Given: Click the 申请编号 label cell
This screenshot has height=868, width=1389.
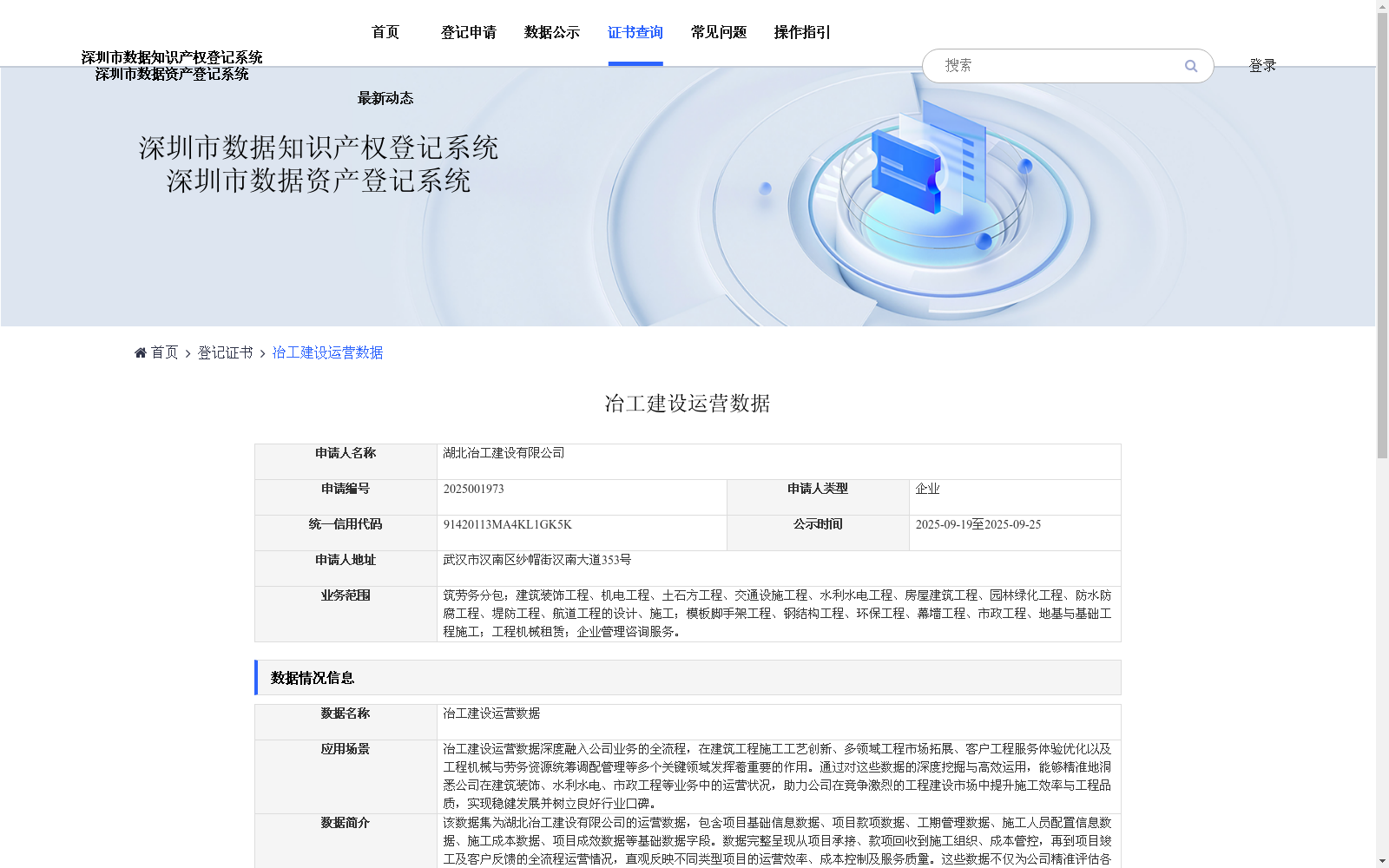Looking at the screenshot, I should pyautogui.click(x=346, y=497).
